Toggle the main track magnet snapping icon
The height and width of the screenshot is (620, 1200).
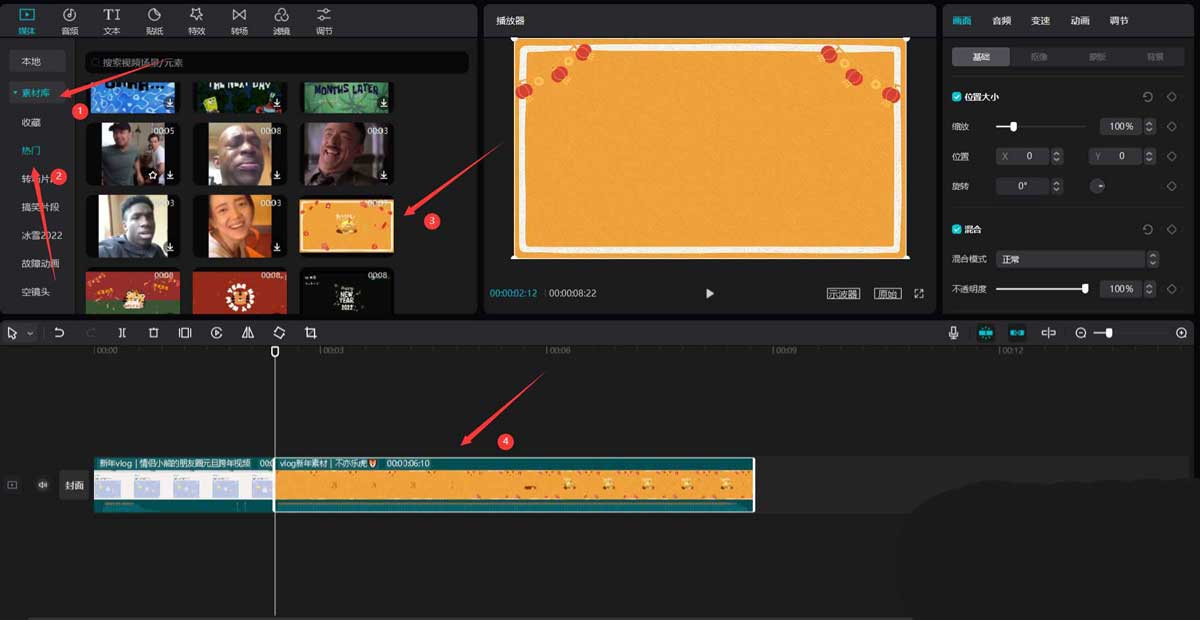pyautogui.click(x=985, y=333)
